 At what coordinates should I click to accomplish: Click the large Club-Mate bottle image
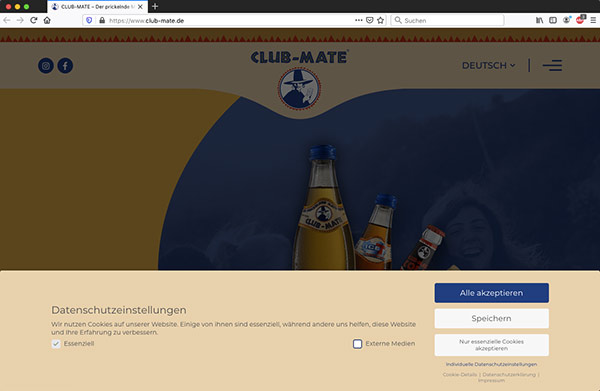click(323, 209)
